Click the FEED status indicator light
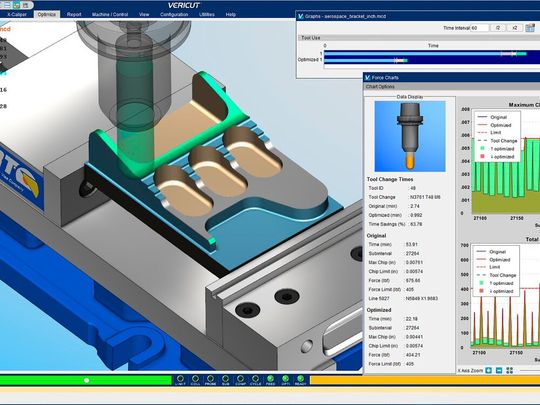This screenshot has height=405, width=540. (x=270, y=379)
